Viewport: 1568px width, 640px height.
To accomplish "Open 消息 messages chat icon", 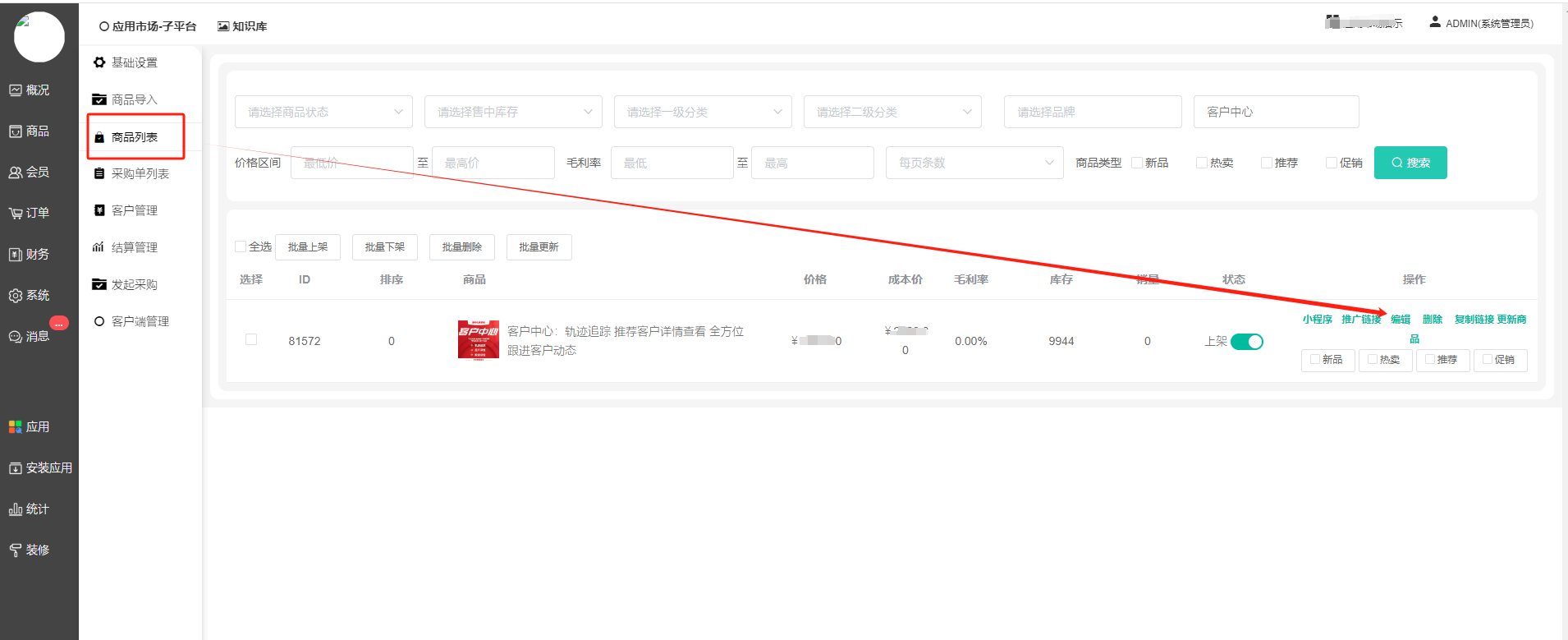I will coord(16,337).
